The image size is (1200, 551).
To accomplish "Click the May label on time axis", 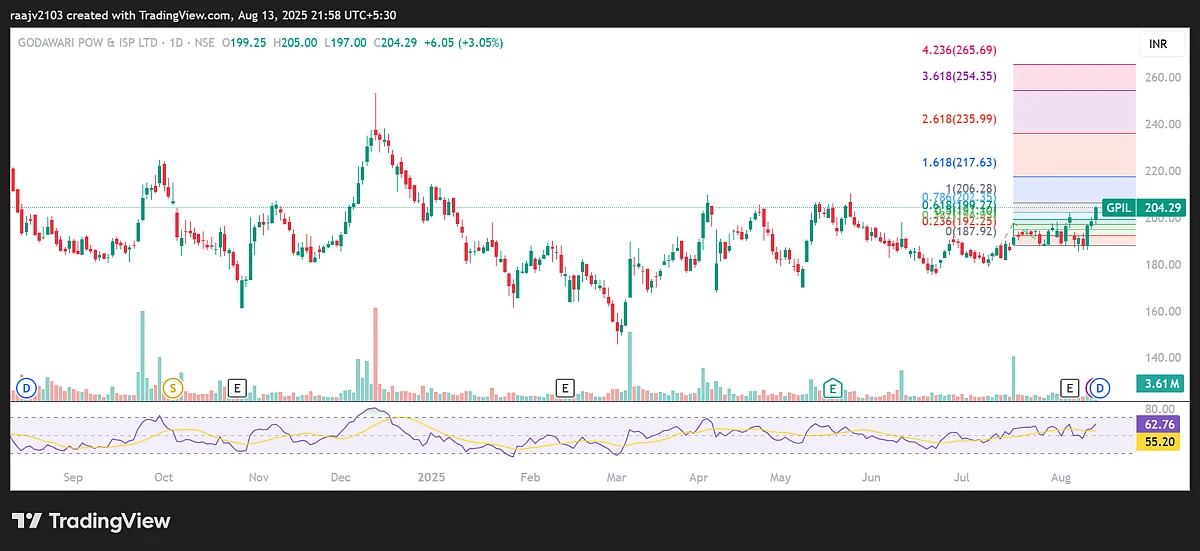I will pyautogui.click(x=782, y=477).
